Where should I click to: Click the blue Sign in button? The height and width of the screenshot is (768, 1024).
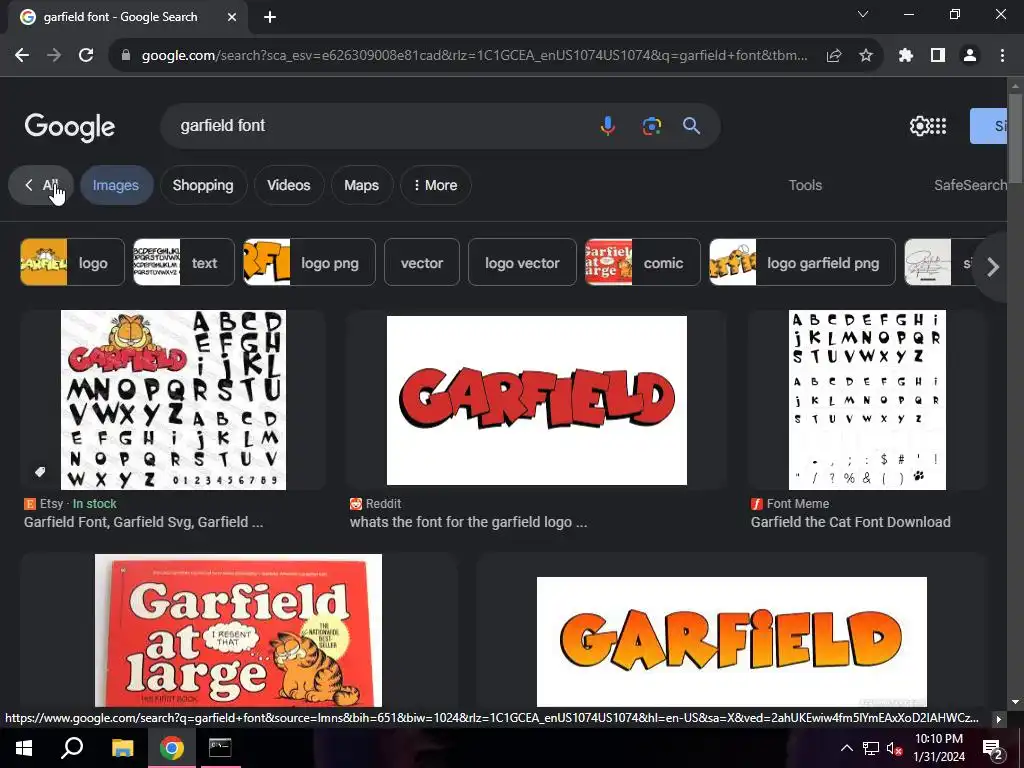(988, 126)
